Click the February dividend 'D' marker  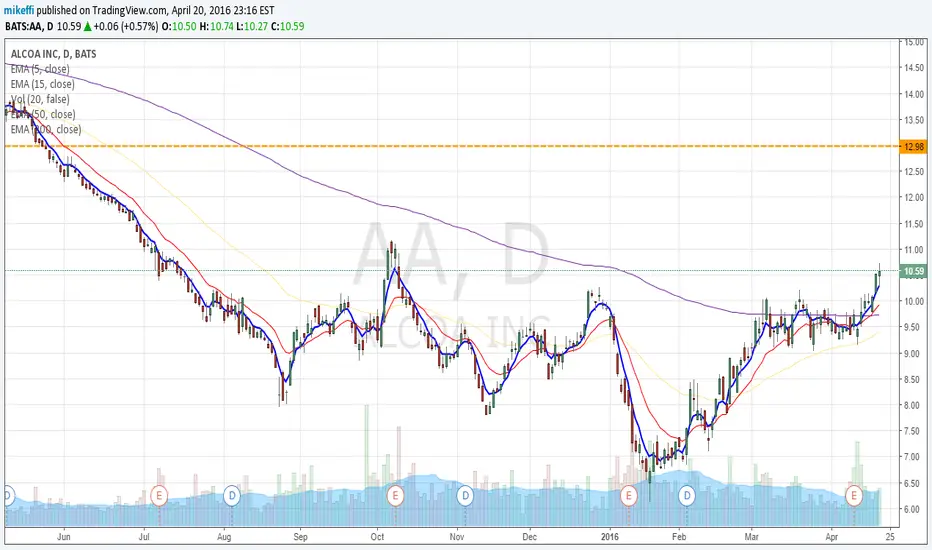coord(687,495)
